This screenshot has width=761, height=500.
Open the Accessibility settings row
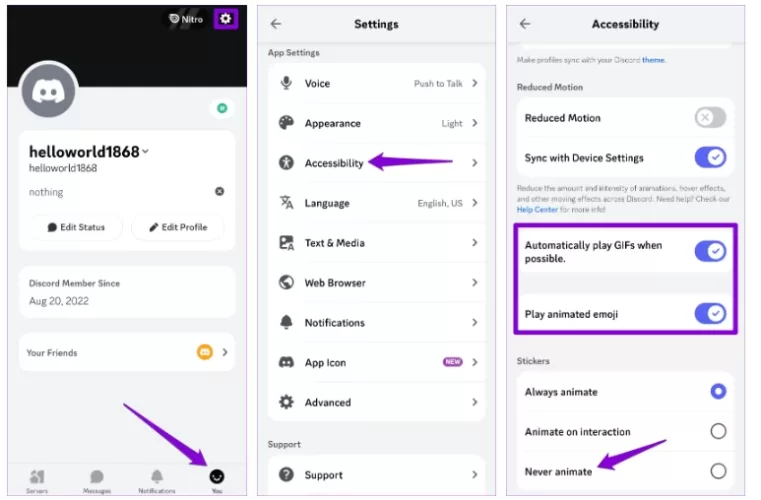coord(376,163)
